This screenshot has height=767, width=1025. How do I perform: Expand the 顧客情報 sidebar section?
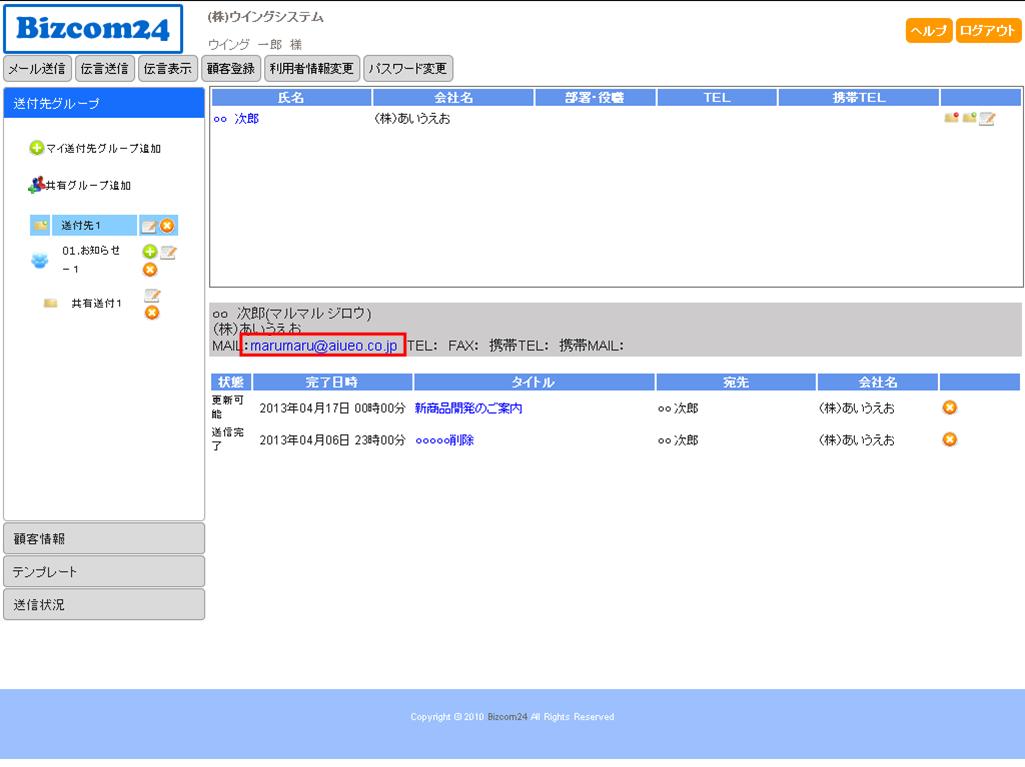pyautogui.click(x=104, y=538)
